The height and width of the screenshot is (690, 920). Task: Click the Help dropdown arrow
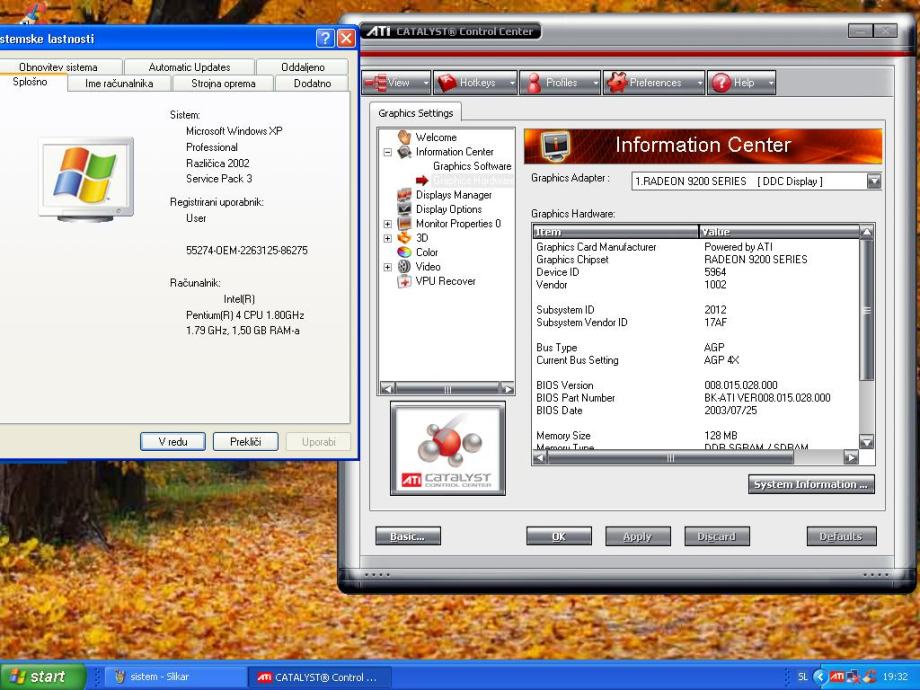tap(771, 83)
